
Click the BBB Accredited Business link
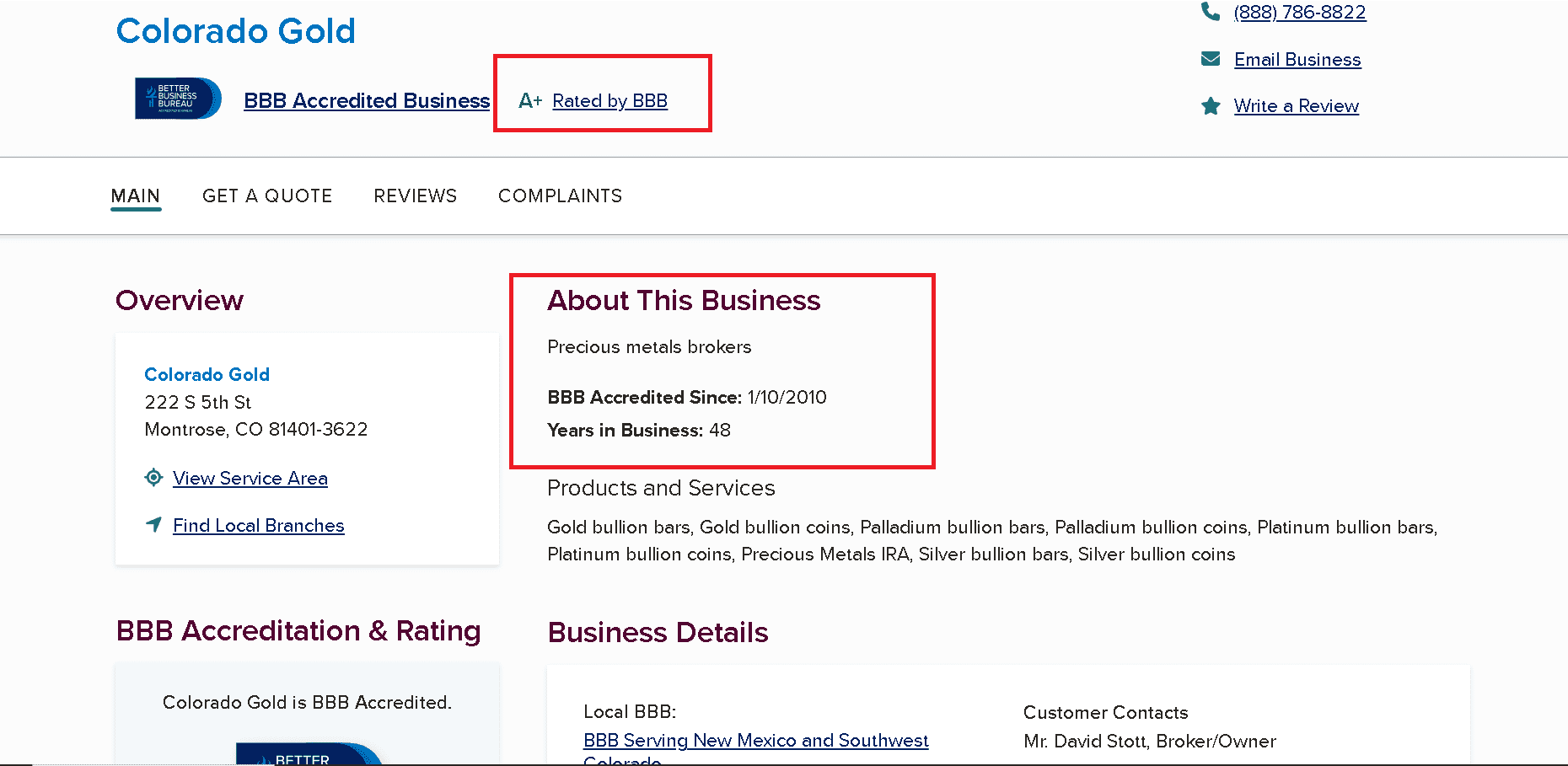coord(367,100)
